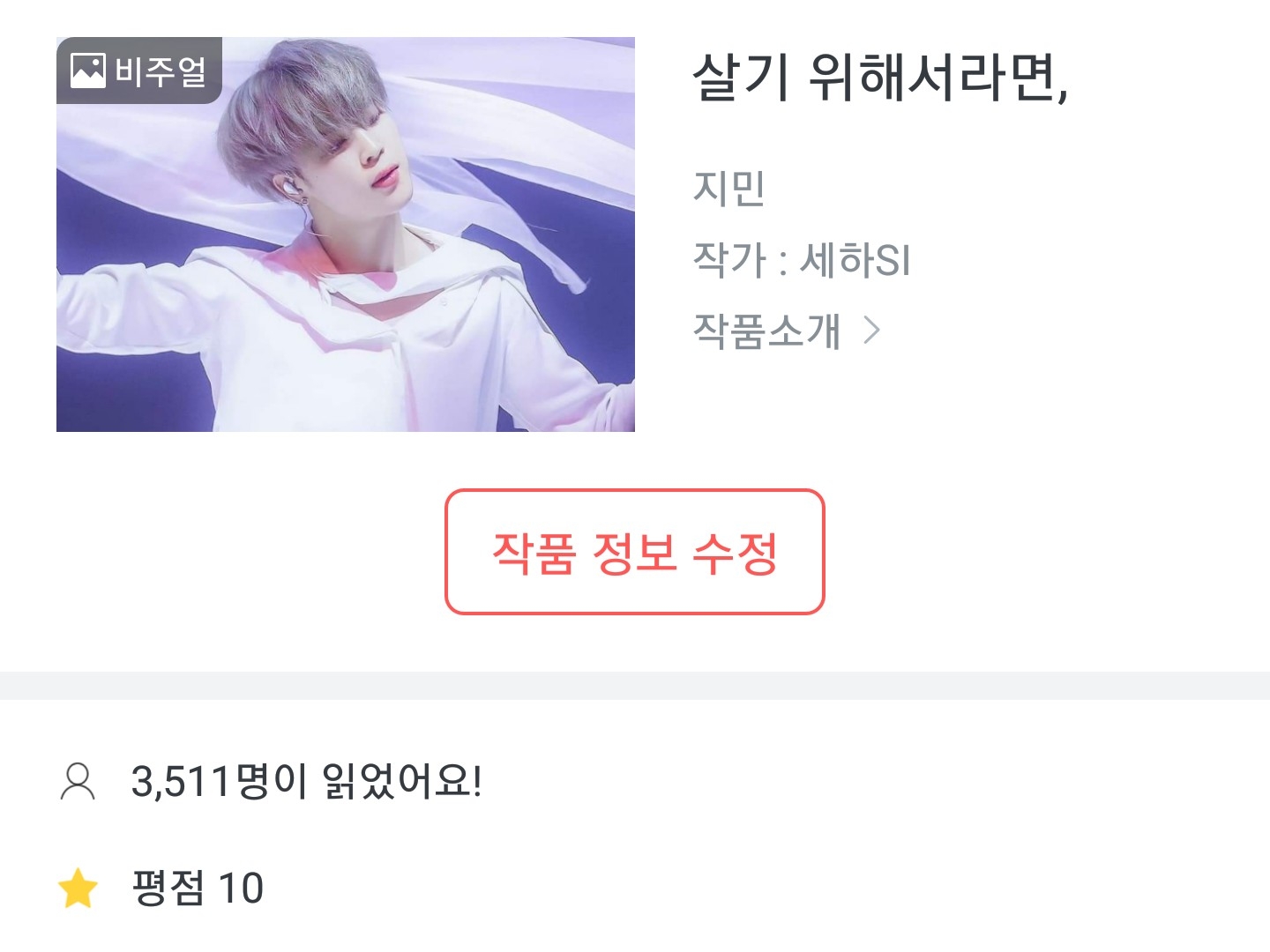
Task: Tap the lavender hair in cover photo
Action: 291,115
